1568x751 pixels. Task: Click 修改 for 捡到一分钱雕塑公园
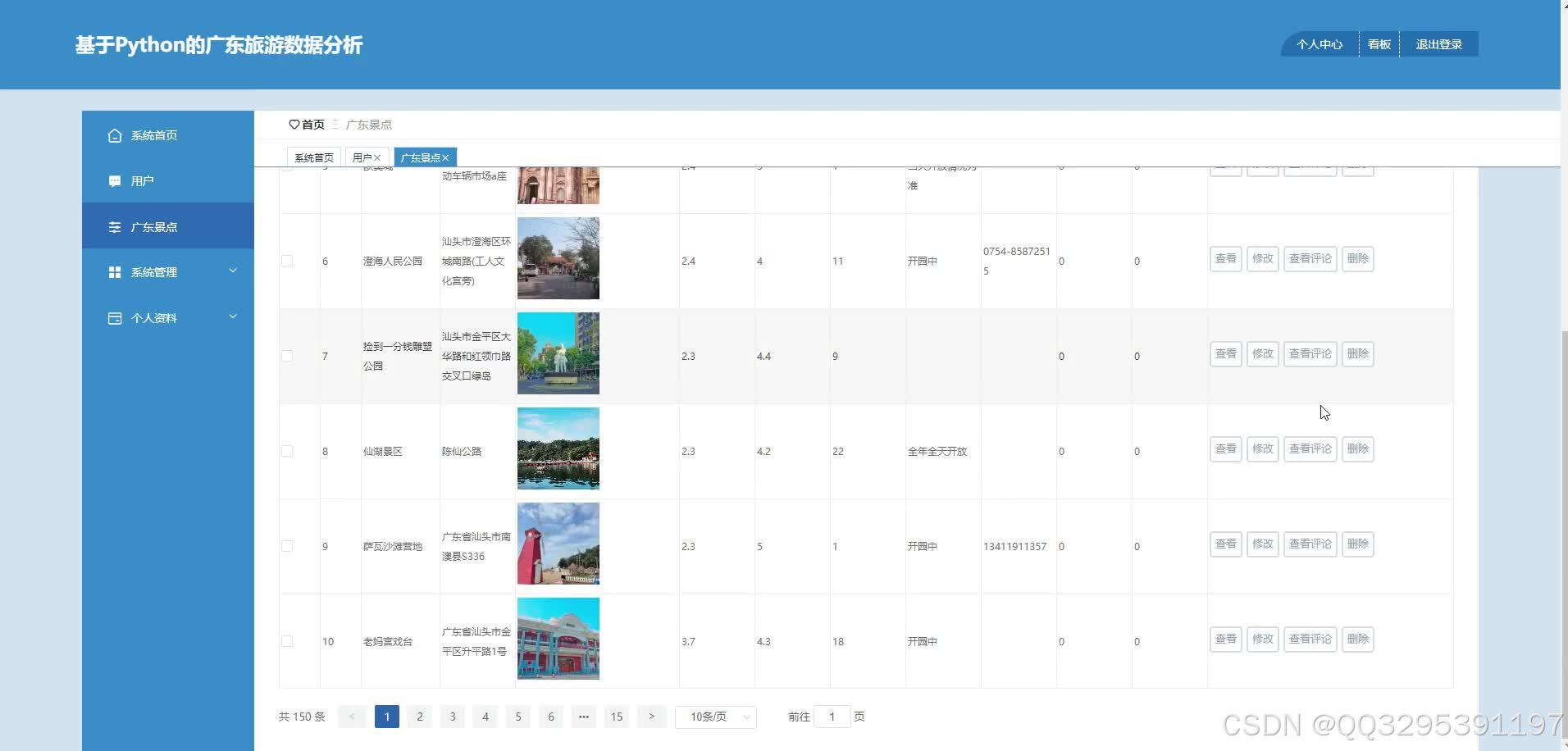coord(1263,354)
